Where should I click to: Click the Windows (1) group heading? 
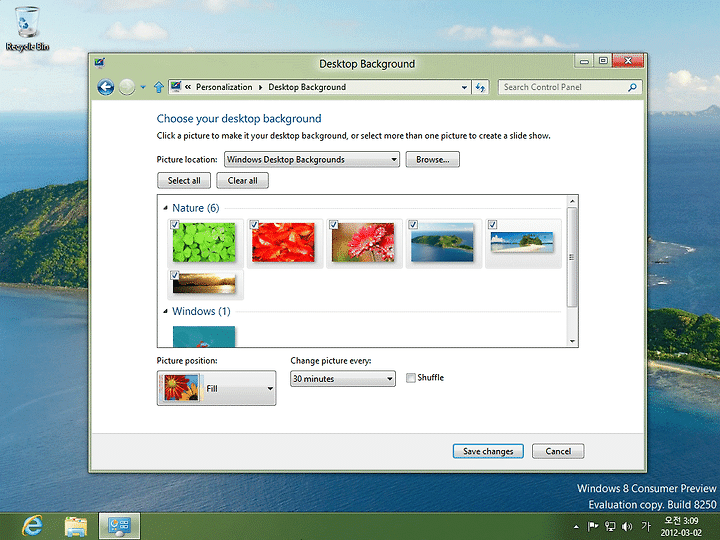201,311
